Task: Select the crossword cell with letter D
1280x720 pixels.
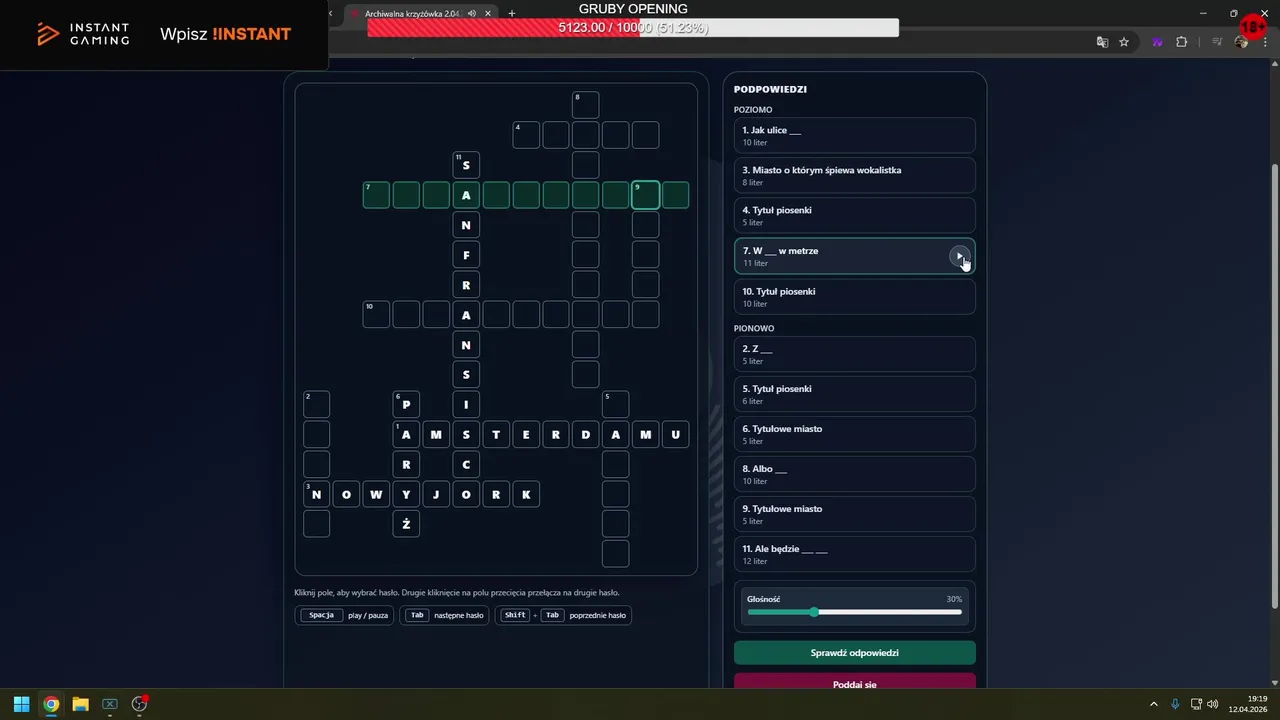Action: point(586,435)
